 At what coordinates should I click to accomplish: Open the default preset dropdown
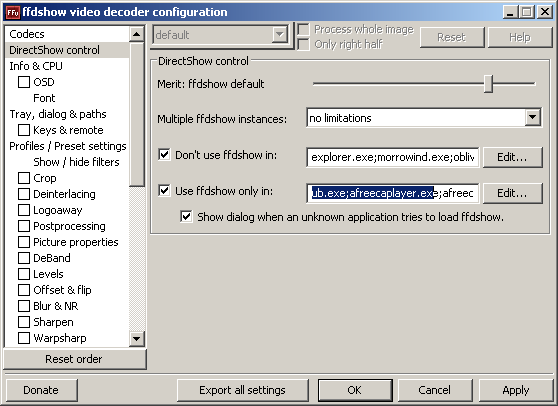click(x=280, y=35)
